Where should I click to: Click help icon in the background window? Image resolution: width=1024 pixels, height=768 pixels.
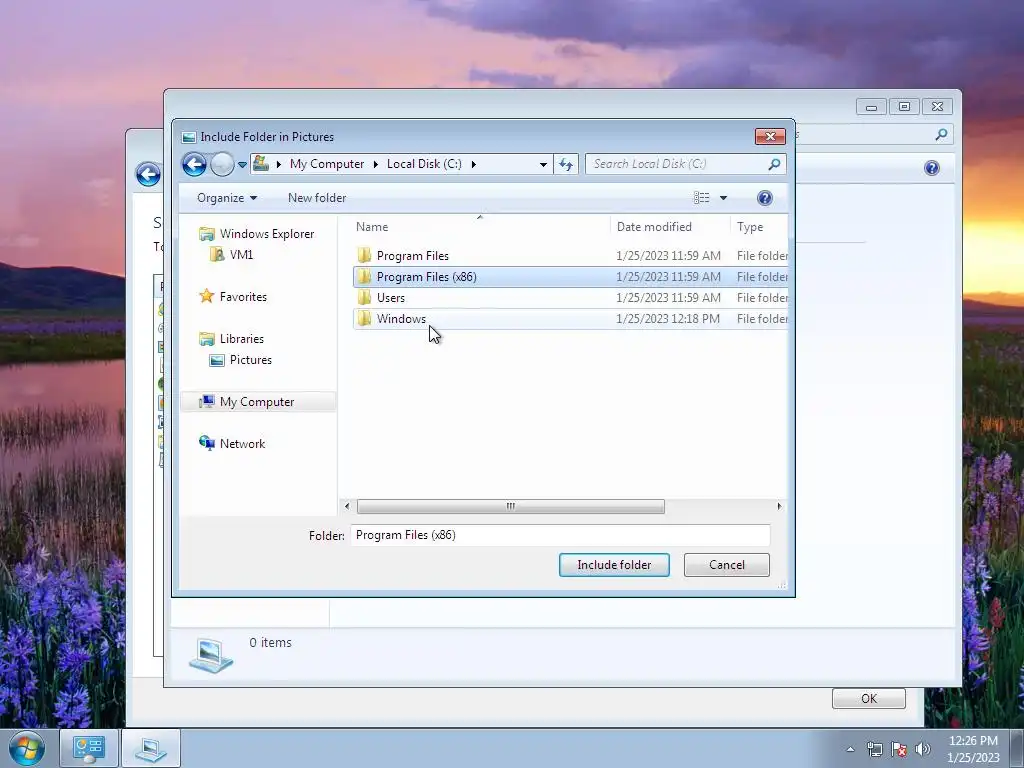point(932,168)
